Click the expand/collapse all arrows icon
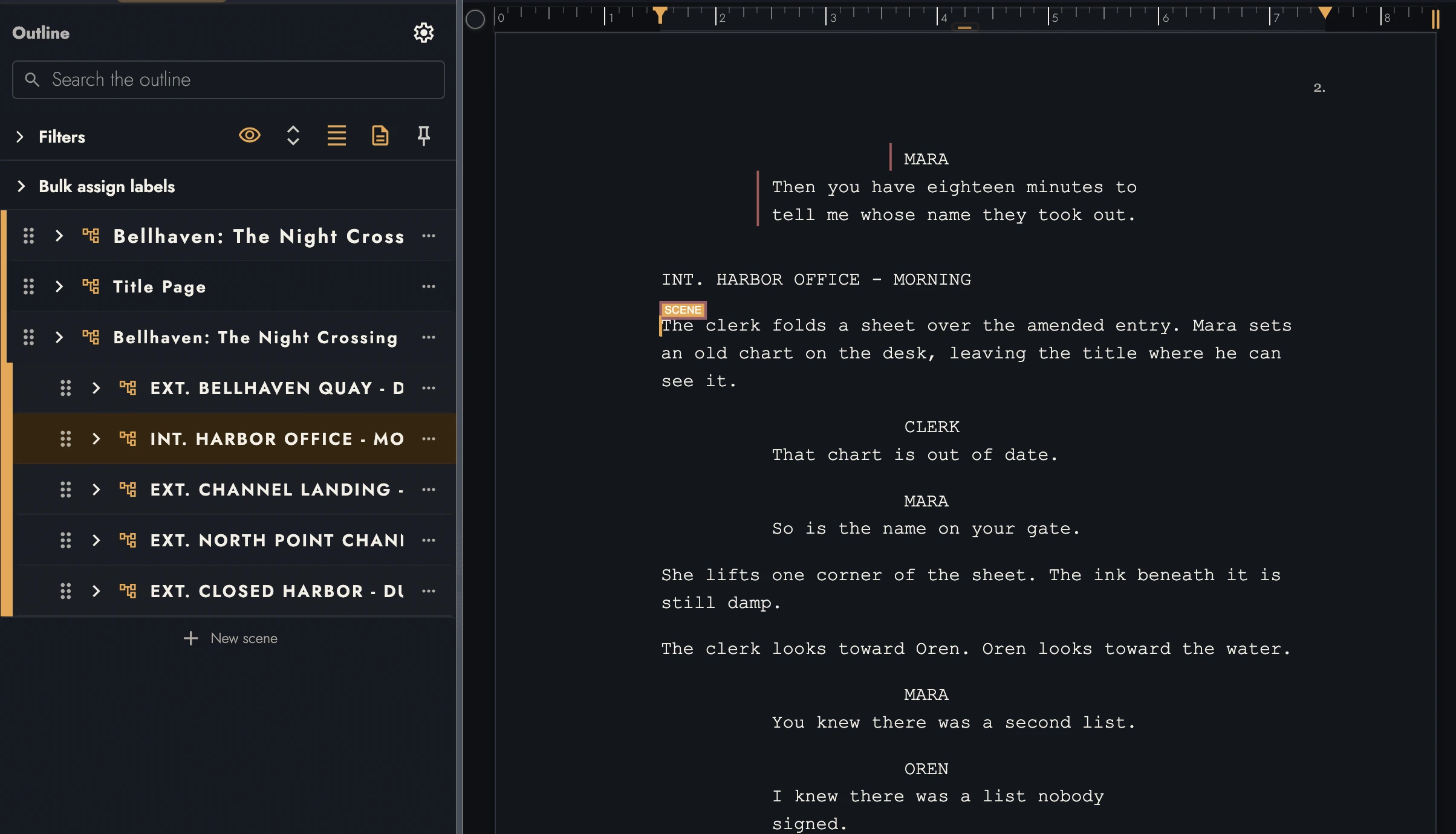This screenshot has height=834, width=1456. [x=293, y=135]
